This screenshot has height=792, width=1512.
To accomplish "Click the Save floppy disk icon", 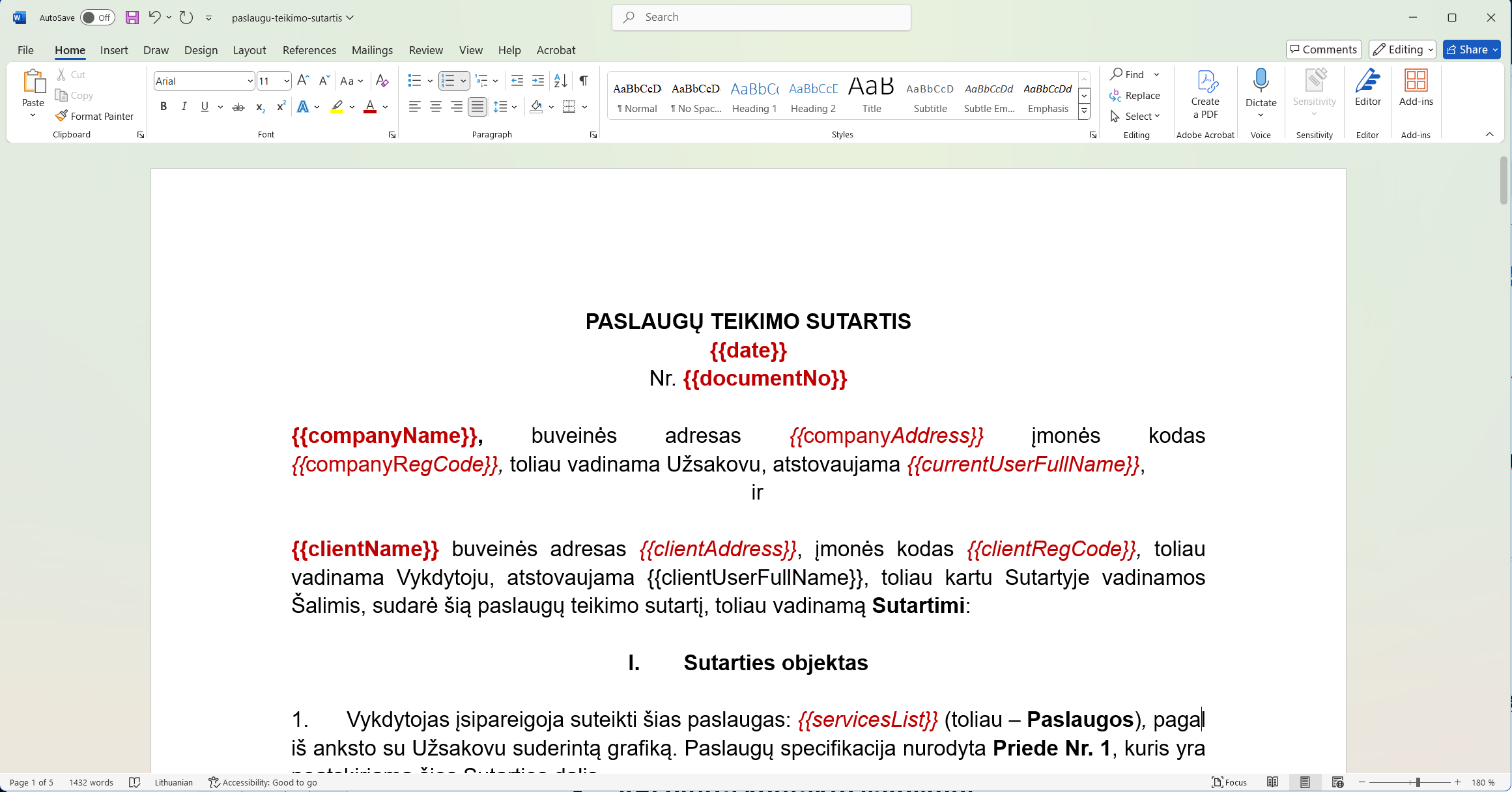I will (x=132, y=18).
